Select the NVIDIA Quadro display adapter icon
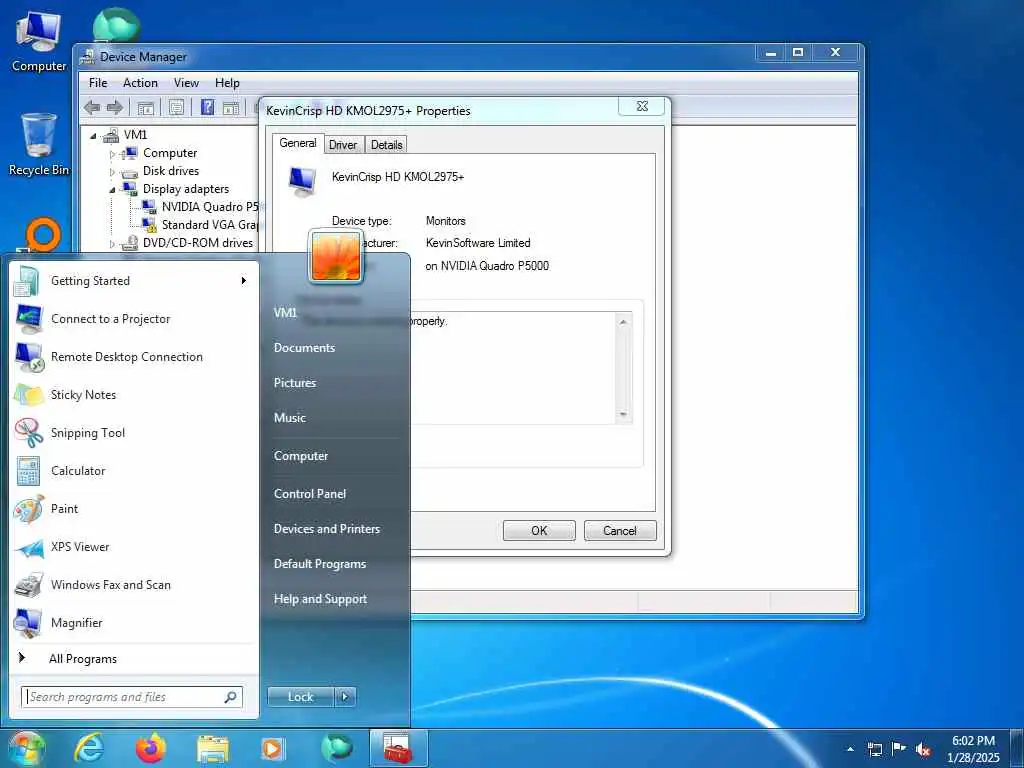Viewport: 1024px width, 768px height. click(x=150, y=207)
